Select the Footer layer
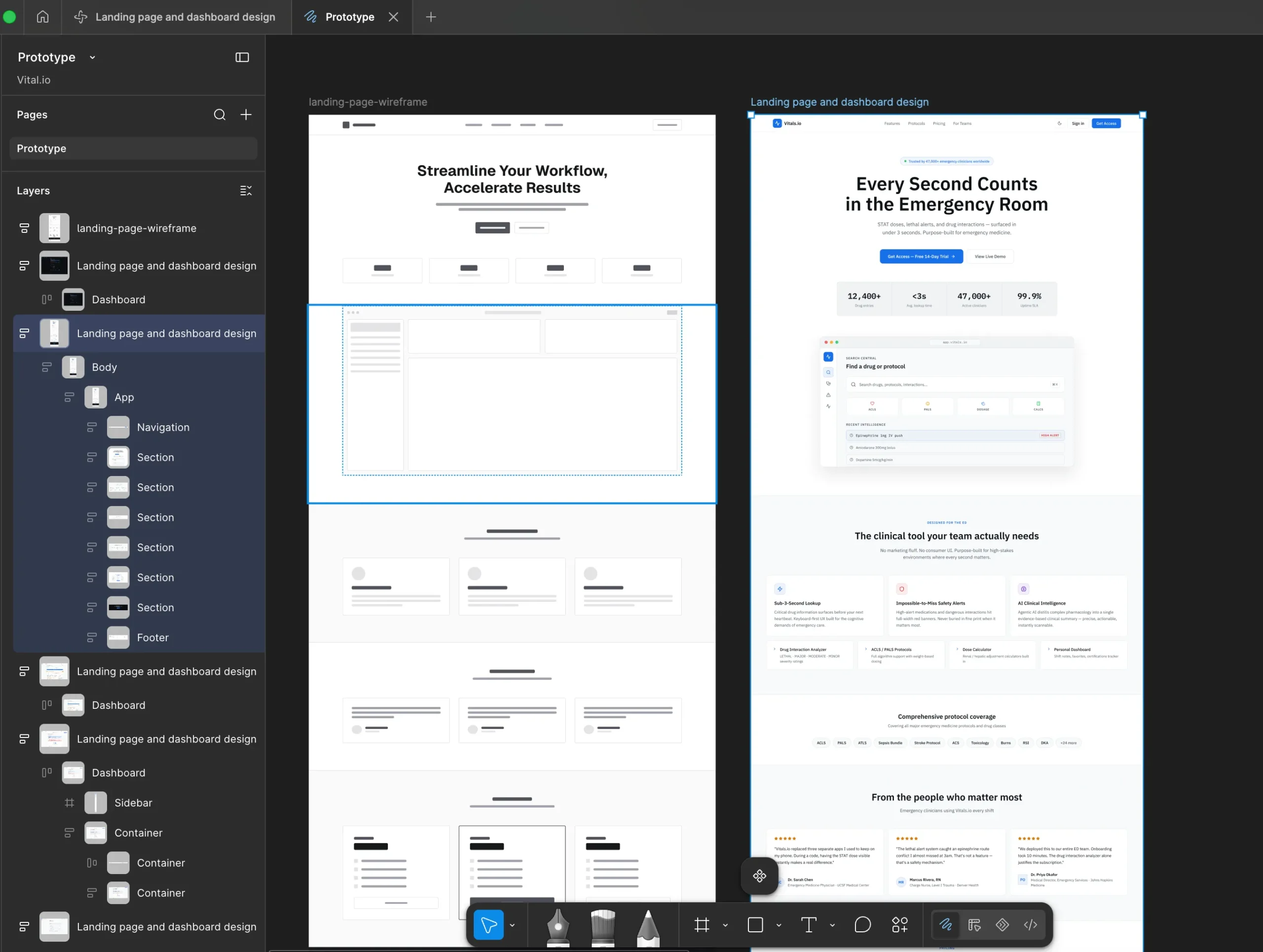Viewport: 1263px width, 952px height. (153, 637)
